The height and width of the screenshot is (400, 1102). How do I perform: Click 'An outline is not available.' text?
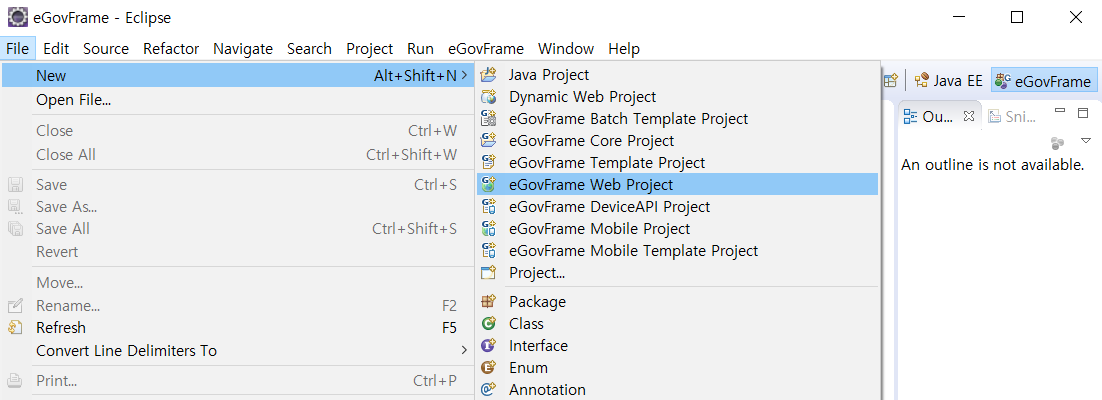point(992,165)
